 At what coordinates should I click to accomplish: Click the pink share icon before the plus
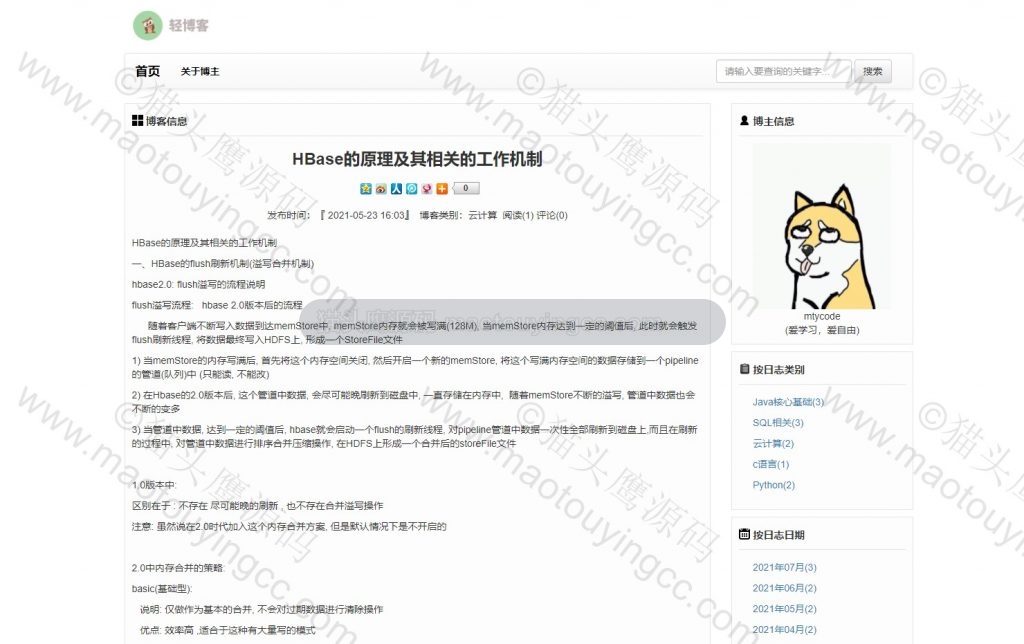426,189
